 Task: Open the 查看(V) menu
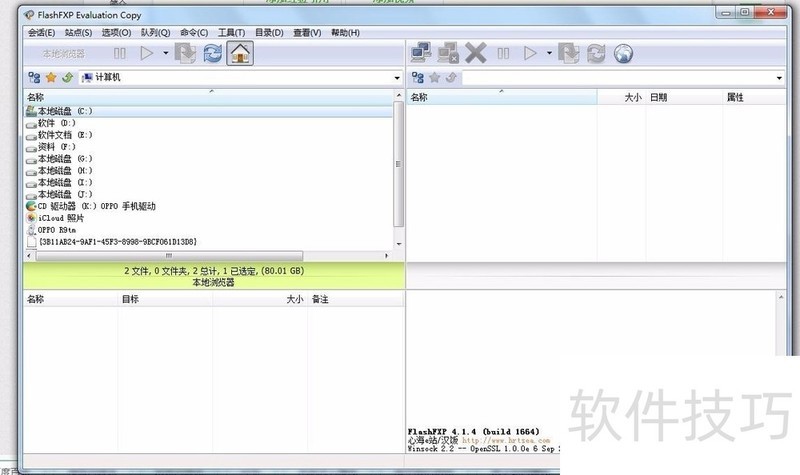307,33
